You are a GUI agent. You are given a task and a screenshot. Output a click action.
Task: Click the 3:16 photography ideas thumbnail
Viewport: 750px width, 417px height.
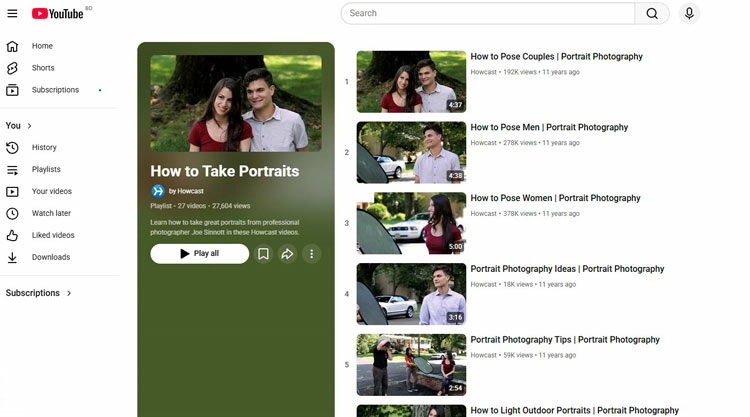tap(411, 294)
